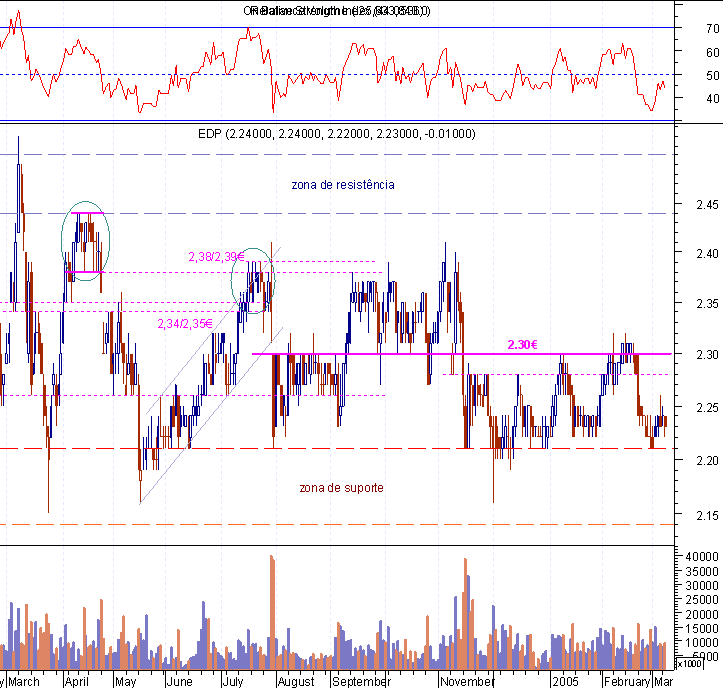The width and height of the screenshot is (723, 688).
Task: Click the 2.45 price scale value
Action: point(707,204)
